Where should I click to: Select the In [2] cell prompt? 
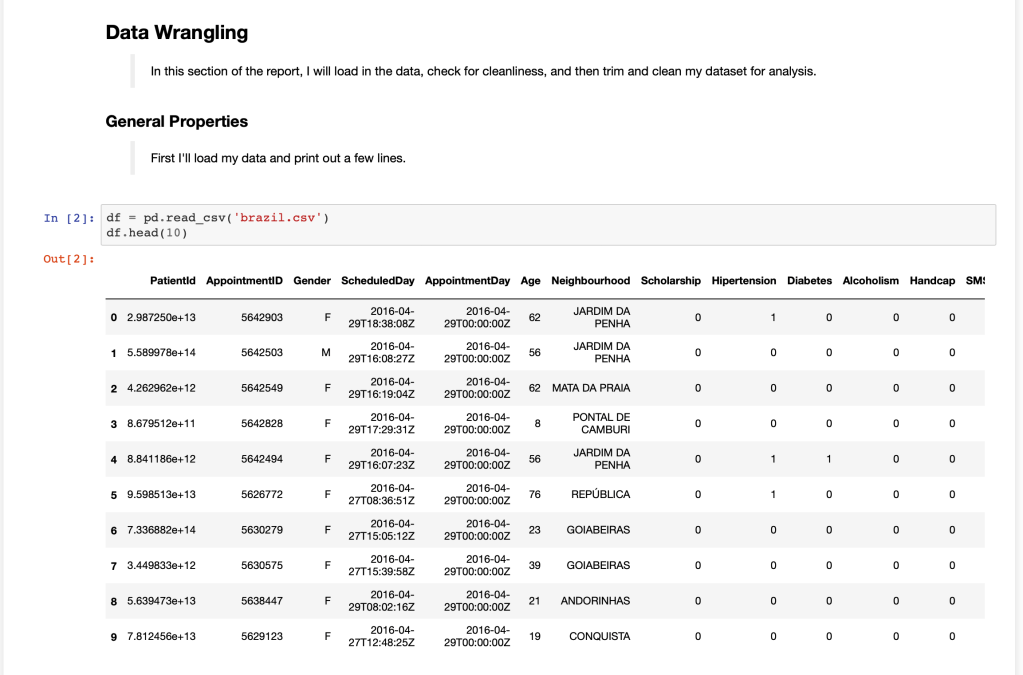(x=69, y=218)
